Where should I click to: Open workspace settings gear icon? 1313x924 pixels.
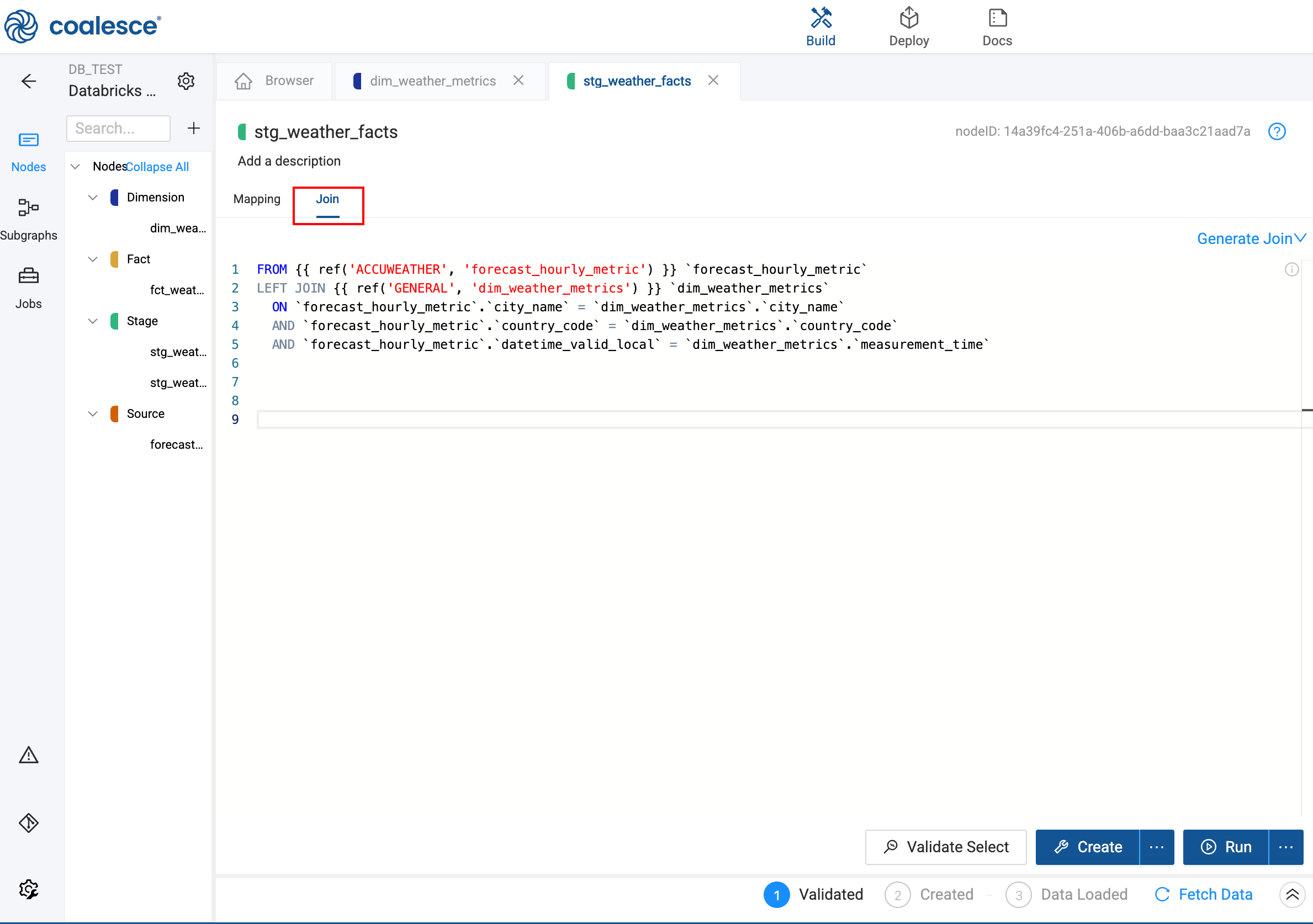click(x=186, y=81)
